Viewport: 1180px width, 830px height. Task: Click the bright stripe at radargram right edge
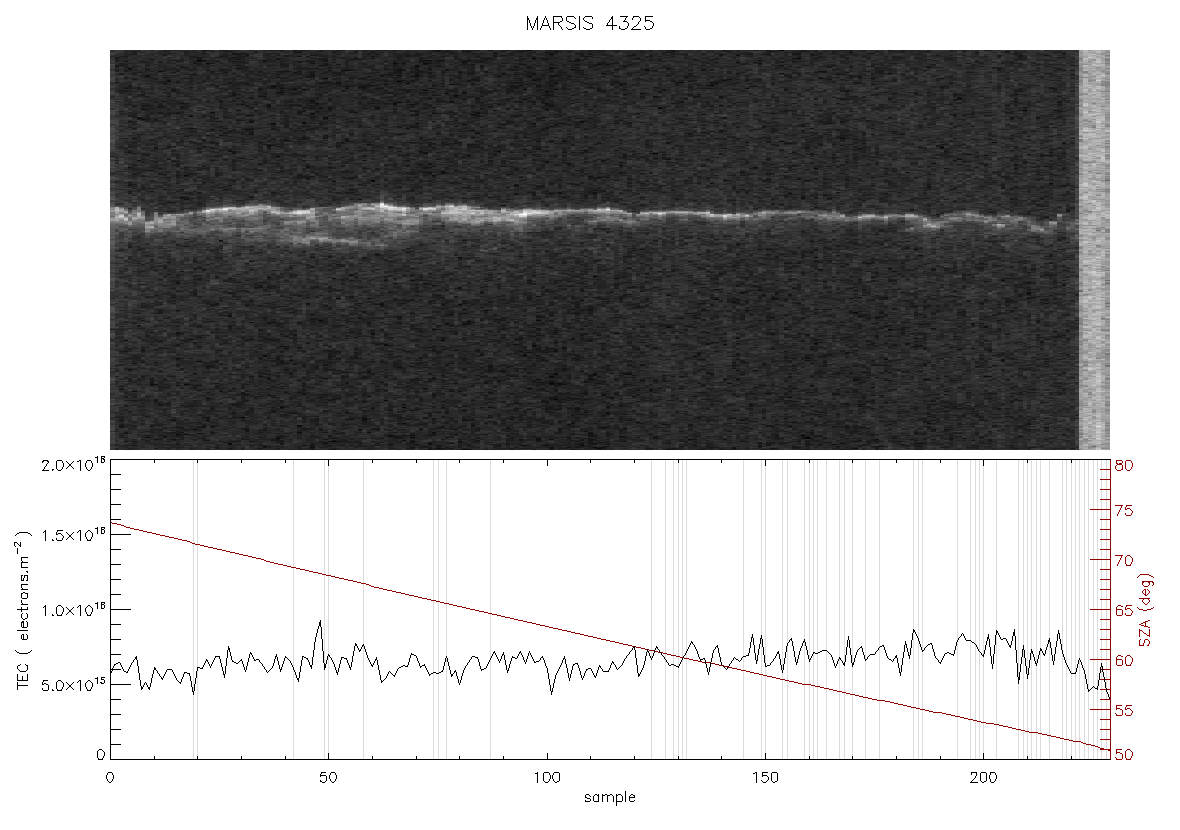coord(1094,250)
